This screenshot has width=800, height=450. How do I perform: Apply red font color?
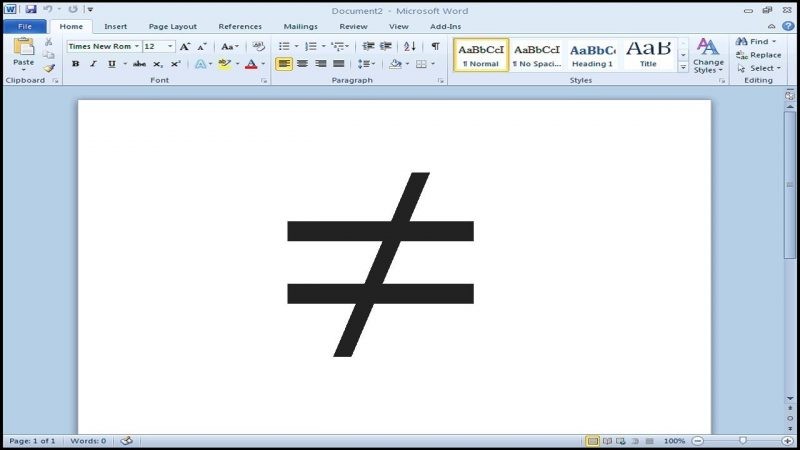point(251,64)
